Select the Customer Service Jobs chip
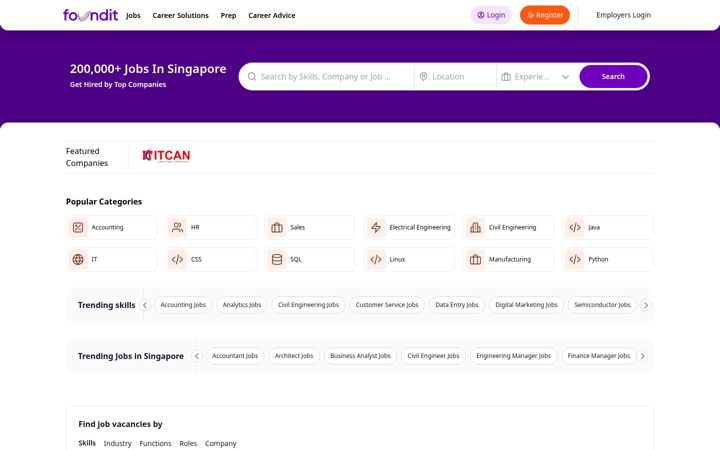This screenshot has height=450, width=720. click(387, 305)
